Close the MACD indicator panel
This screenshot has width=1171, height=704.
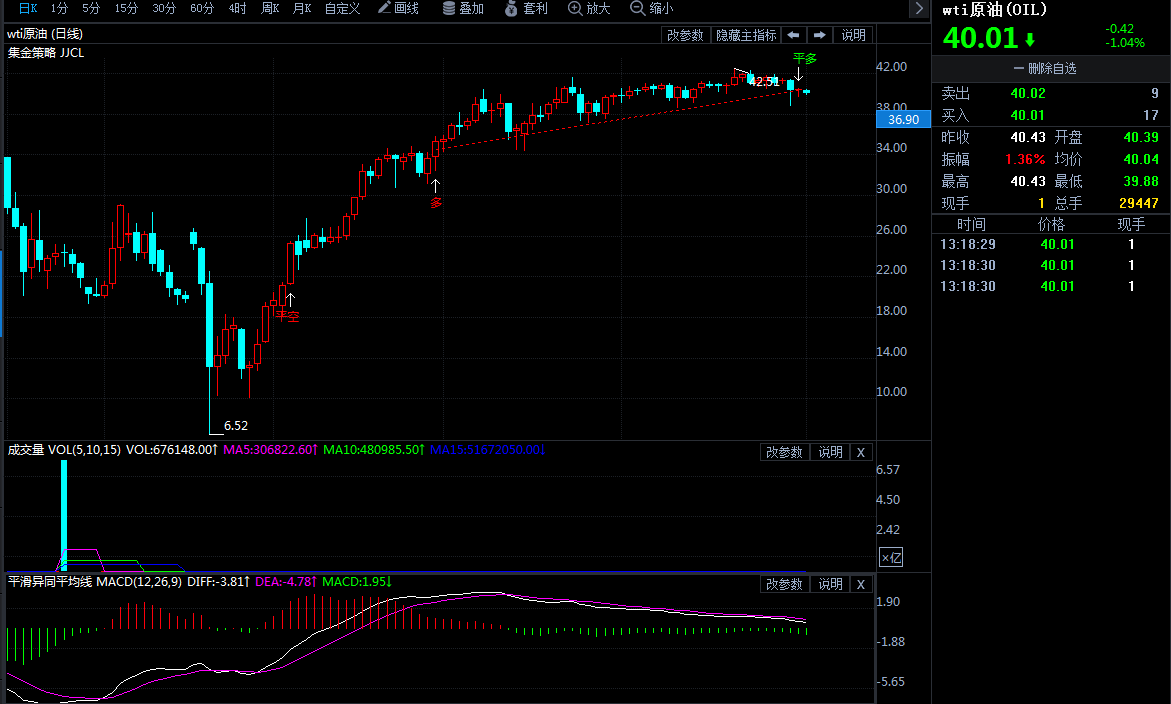click(861, 584)
